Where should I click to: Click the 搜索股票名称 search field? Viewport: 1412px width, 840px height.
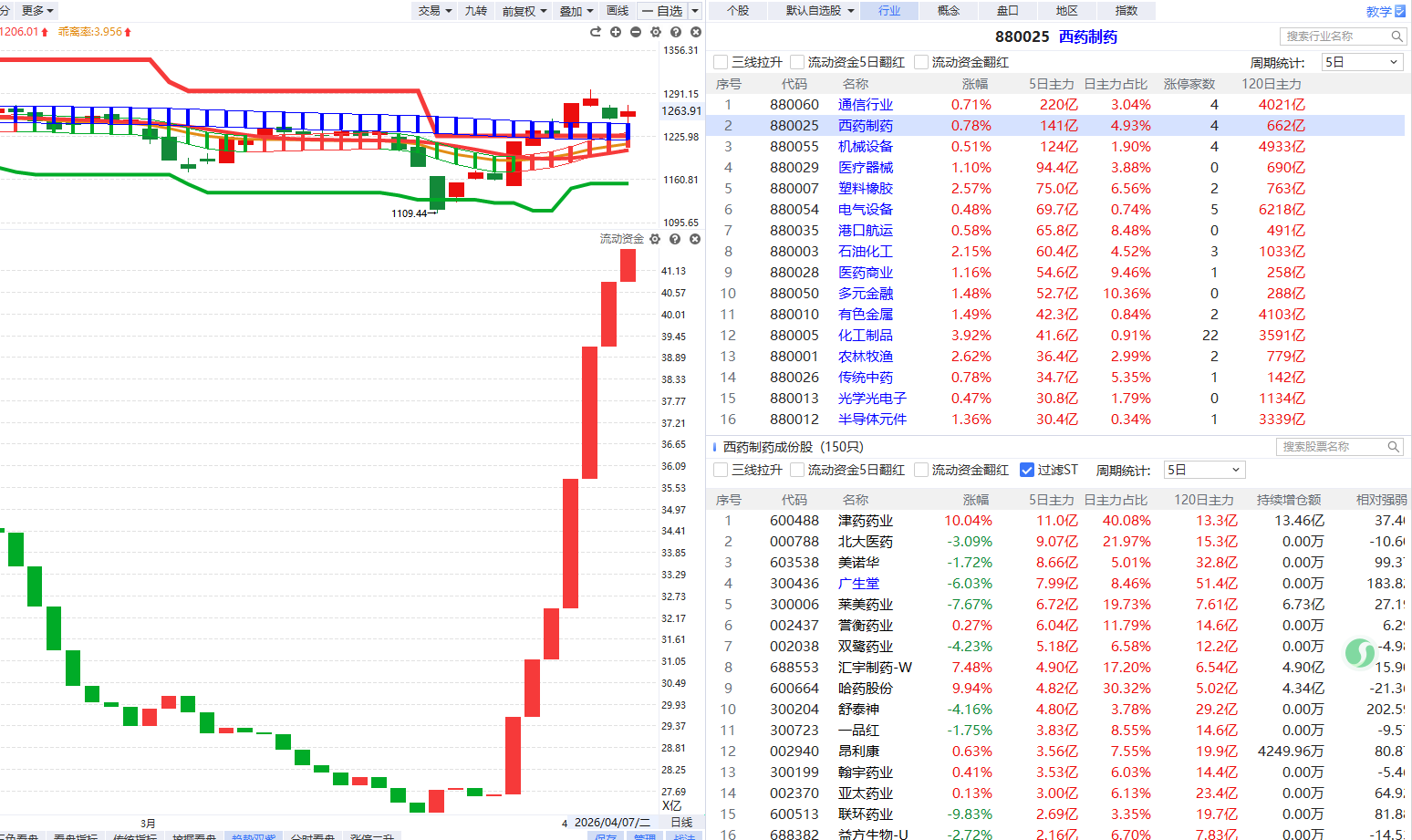[x=1332, y=447]
